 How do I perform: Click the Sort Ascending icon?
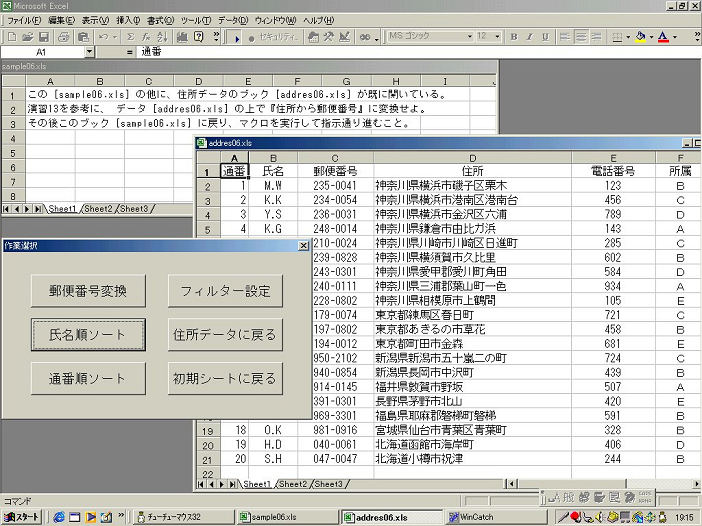(160, 36)
